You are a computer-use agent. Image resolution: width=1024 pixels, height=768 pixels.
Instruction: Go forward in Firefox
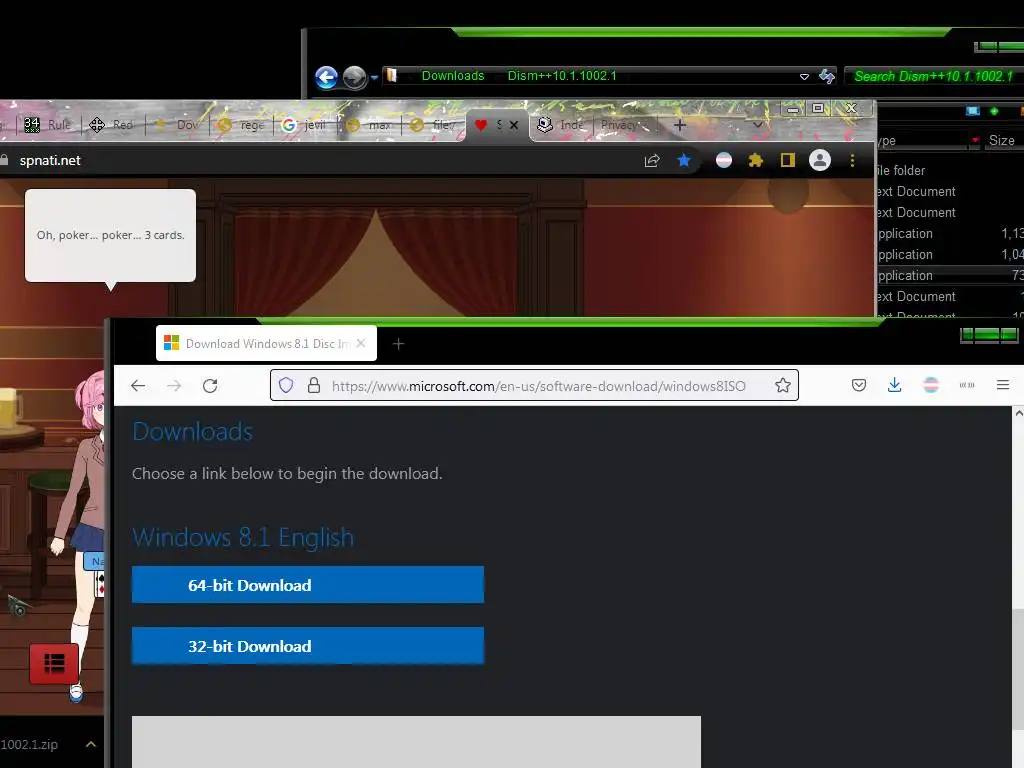174,386
